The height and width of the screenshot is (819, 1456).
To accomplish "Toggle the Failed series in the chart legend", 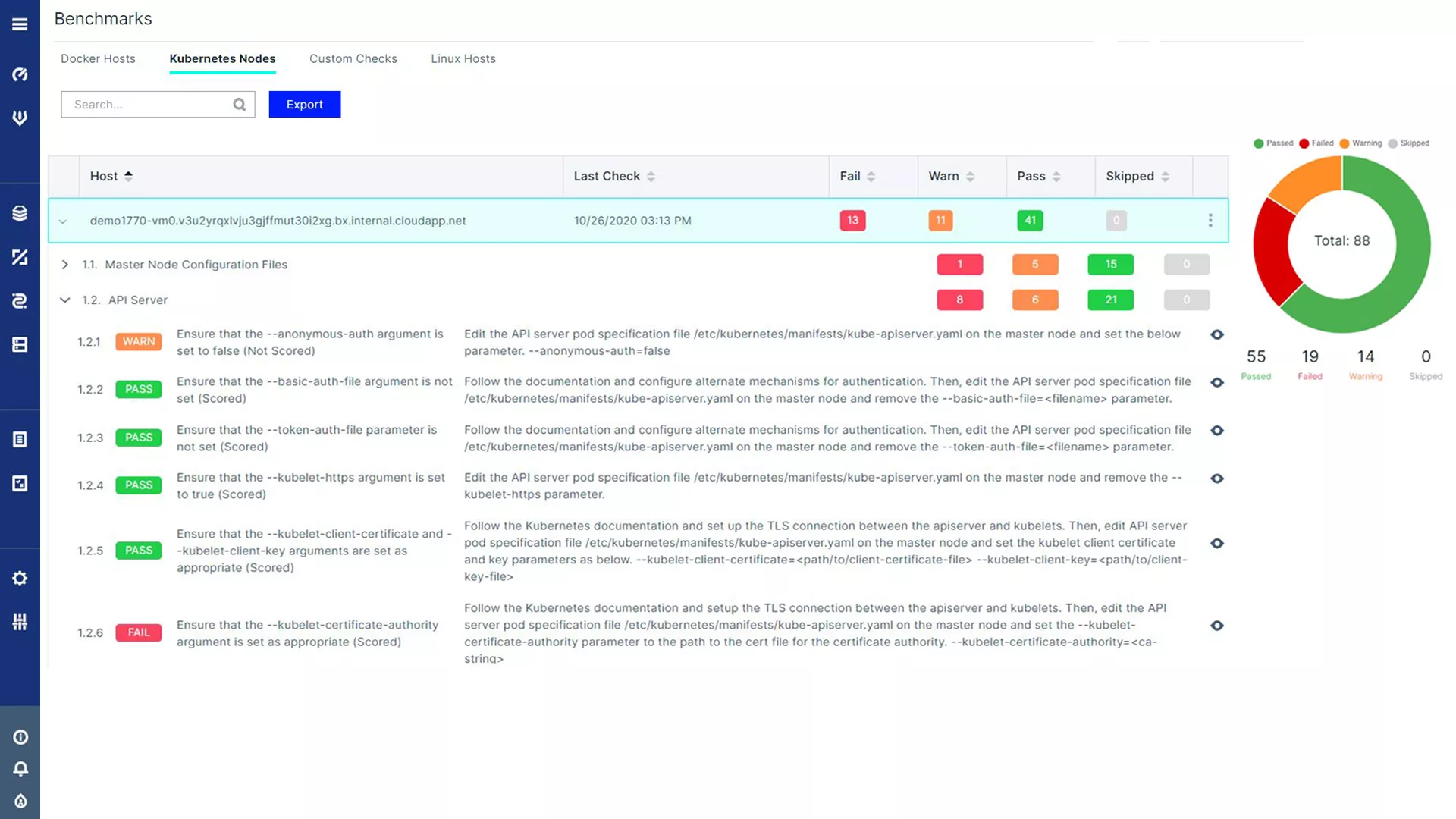I will coord(1316,143).
